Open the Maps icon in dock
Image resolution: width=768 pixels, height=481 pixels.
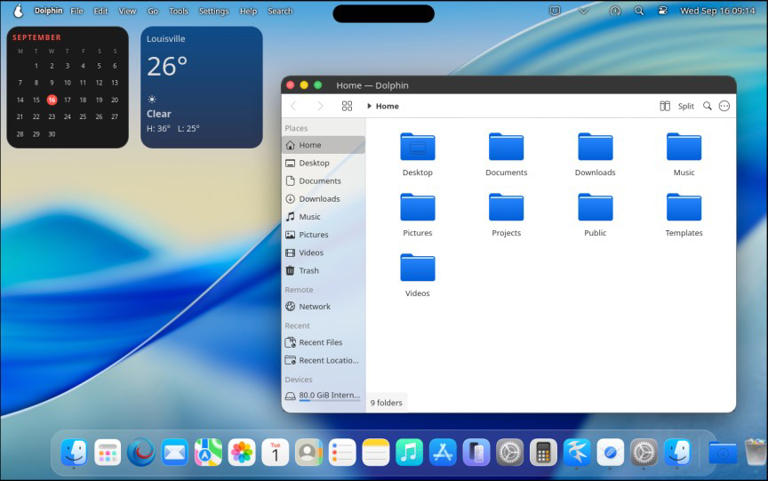pyautogui.click(x=208, y=452)
